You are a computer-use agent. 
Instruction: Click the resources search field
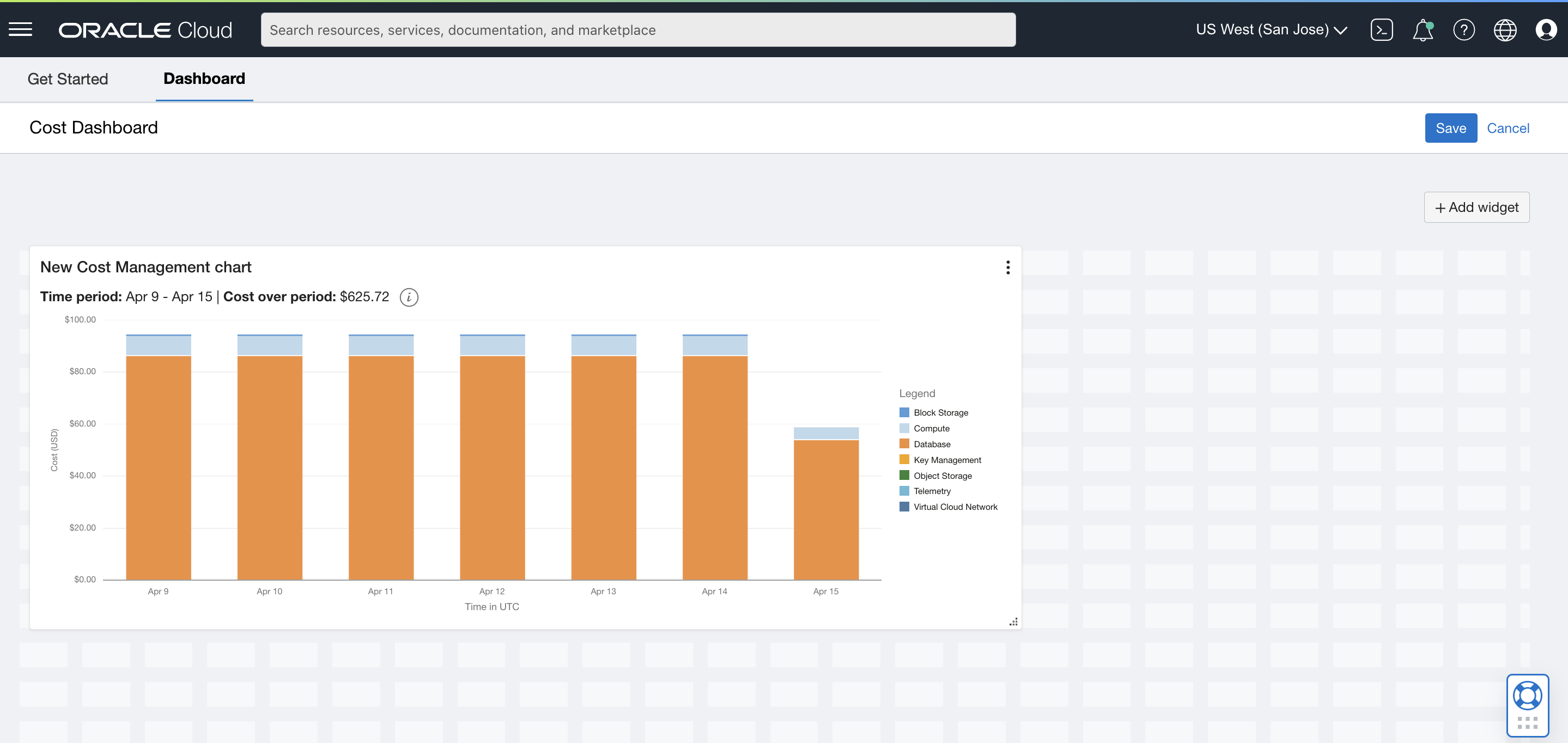tap(638, 29)
